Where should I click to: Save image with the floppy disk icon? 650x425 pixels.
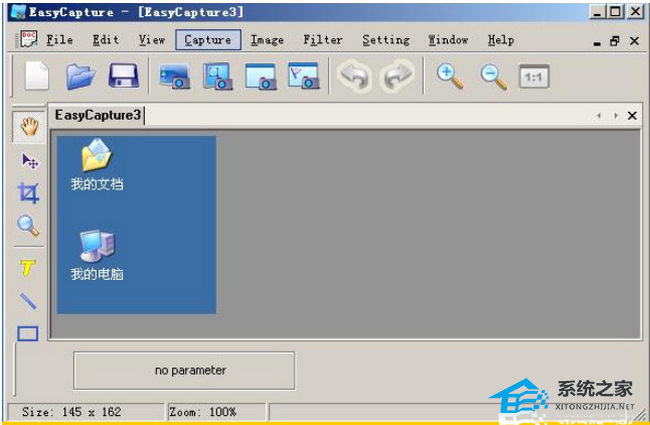(124, 76)
